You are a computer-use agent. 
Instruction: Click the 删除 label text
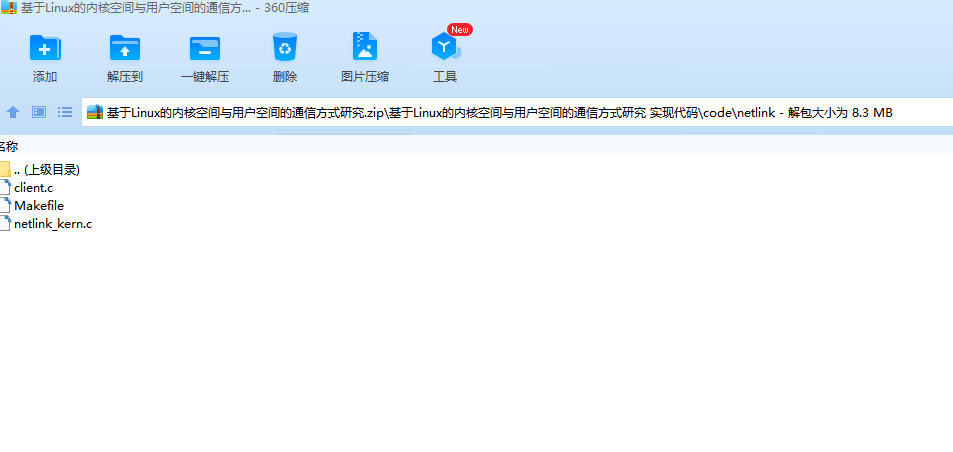pyautogui.click(x=285, y=77)
